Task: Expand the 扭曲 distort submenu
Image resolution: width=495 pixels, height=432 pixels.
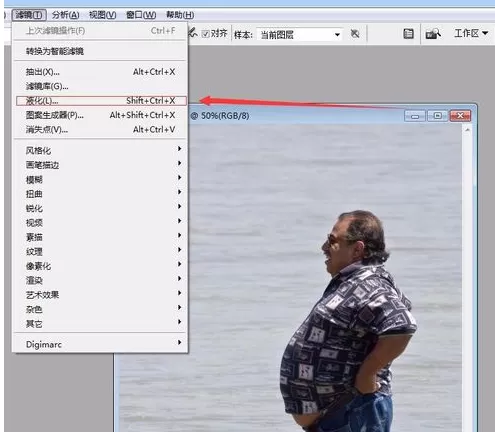Action: [x=100, y=194]
